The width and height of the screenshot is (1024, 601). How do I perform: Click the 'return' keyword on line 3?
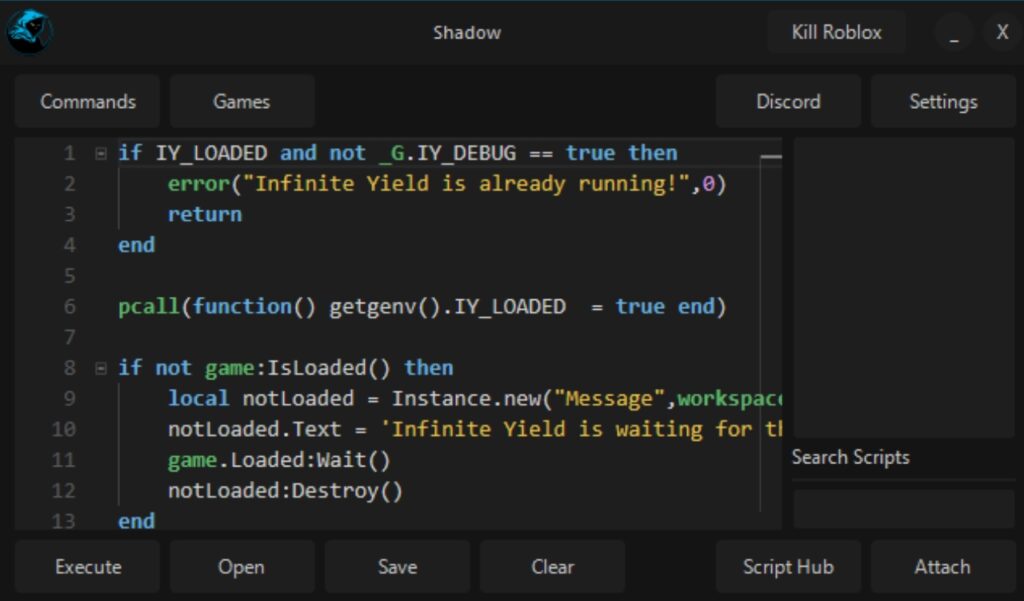tap(204, 214)
